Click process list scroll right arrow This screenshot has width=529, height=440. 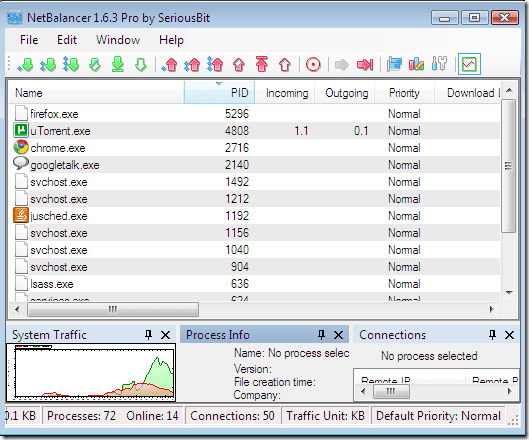coord(492,309)
